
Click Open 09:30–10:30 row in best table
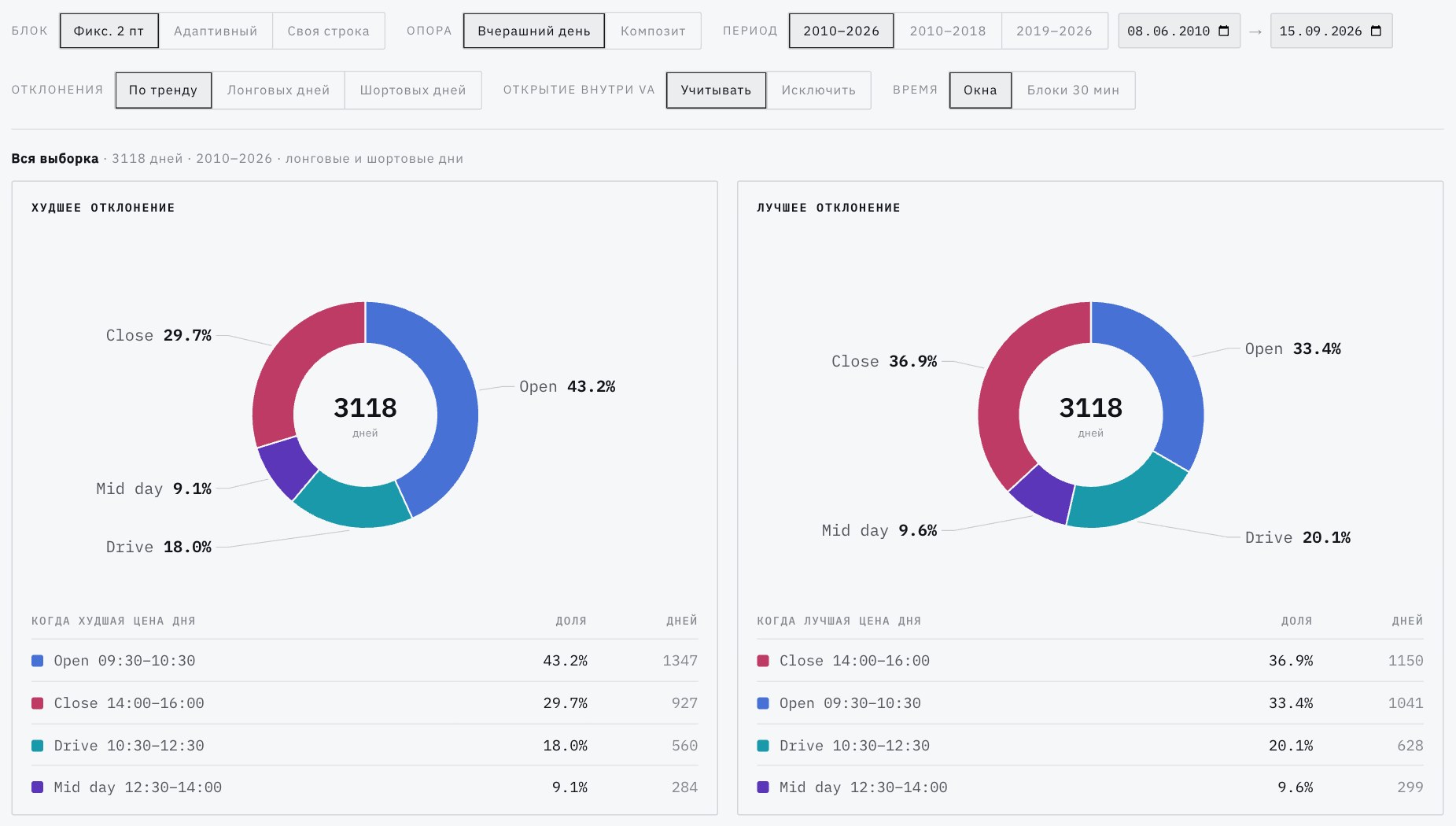[1090, 703]
